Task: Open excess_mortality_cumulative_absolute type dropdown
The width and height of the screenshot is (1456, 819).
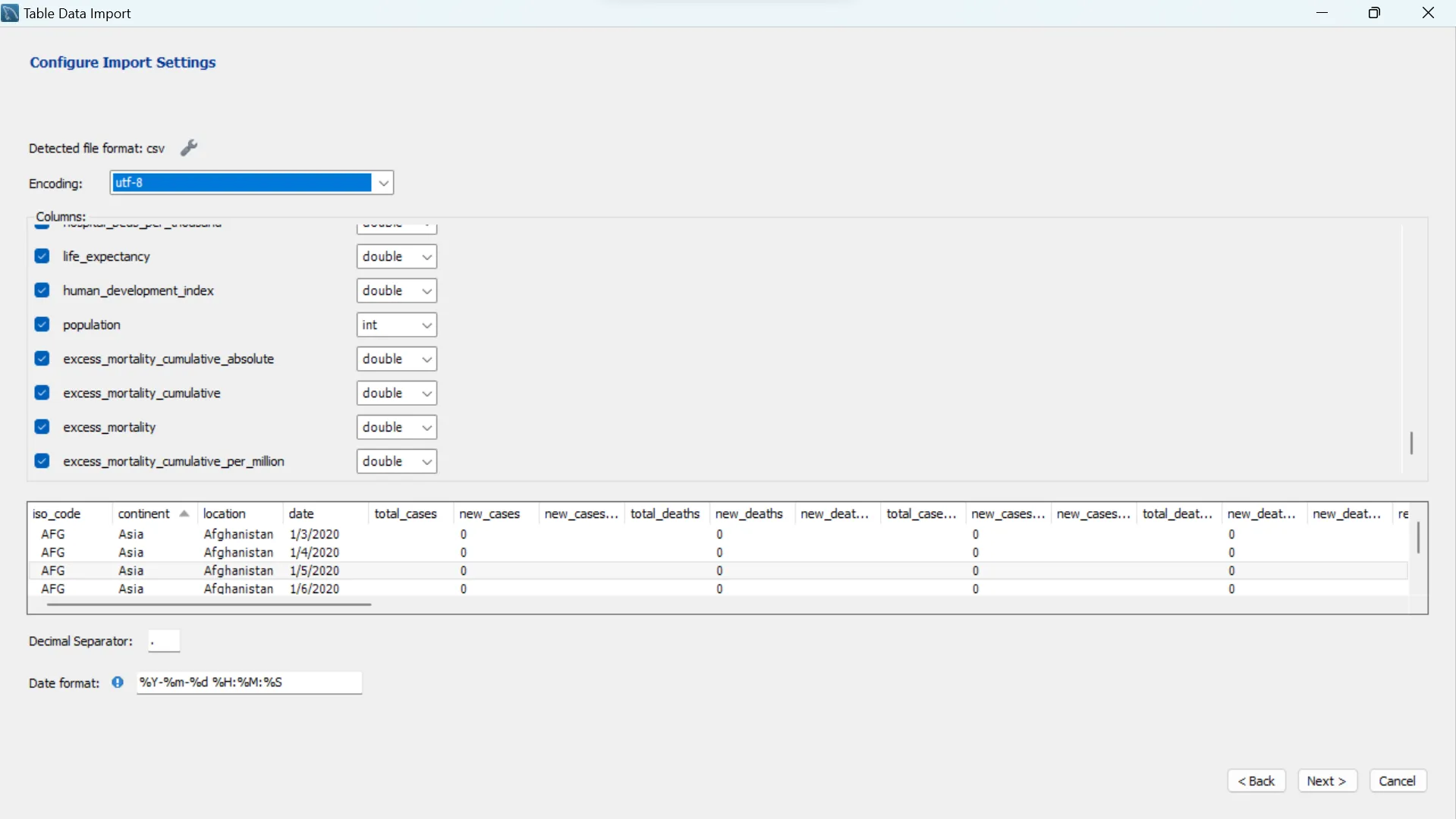Action: coord(397,359)
